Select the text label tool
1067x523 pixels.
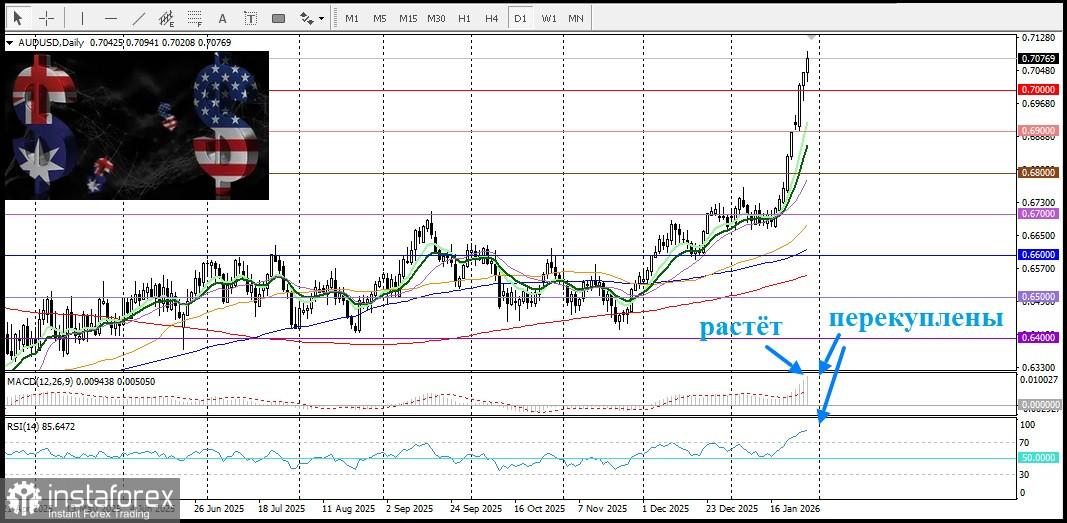click(251, 18)
